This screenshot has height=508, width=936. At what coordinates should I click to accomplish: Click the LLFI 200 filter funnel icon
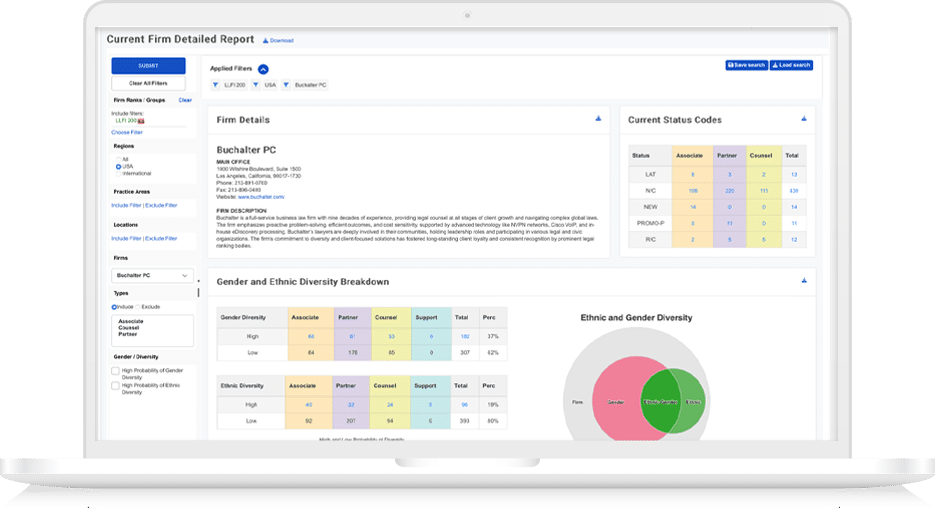(216, 85)
